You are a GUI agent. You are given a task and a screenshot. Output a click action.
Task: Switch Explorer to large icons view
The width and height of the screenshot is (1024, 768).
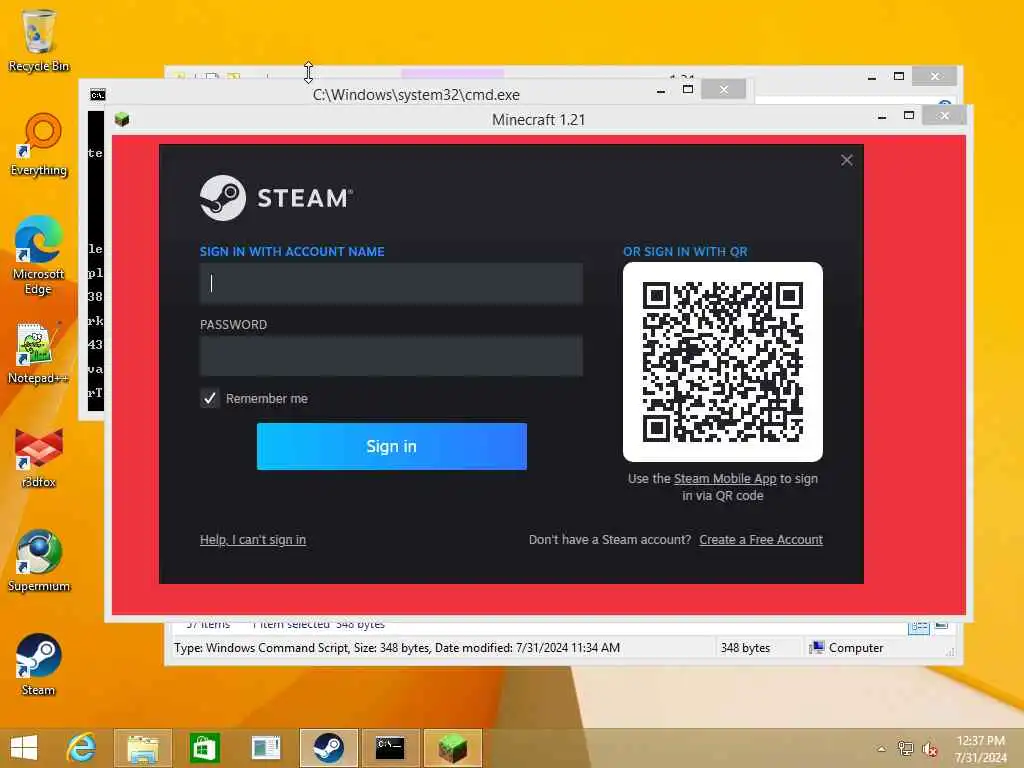tap(941, 626)
